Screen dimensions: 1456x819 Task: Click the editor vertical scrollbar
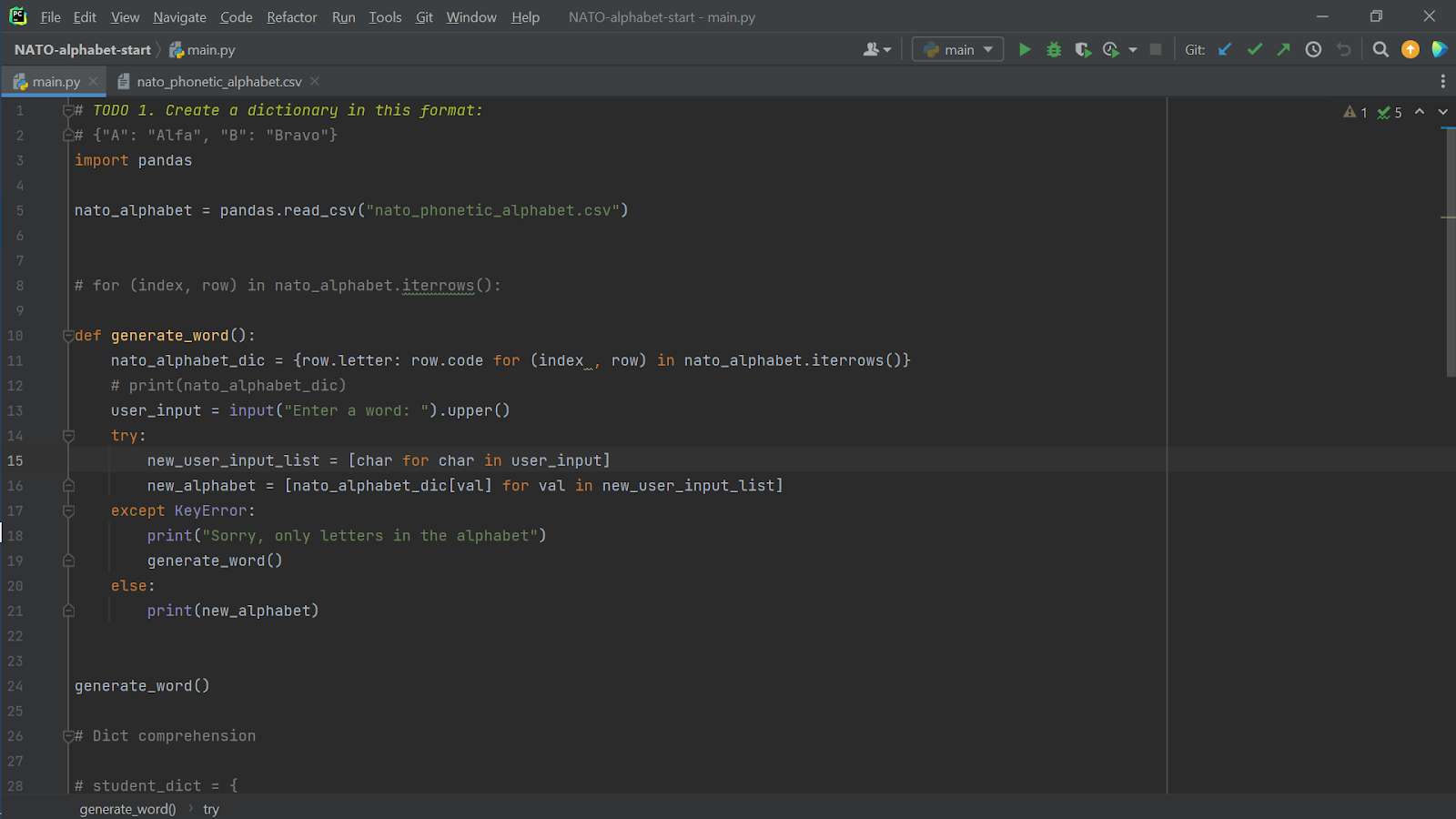[x=1450, y=252]
